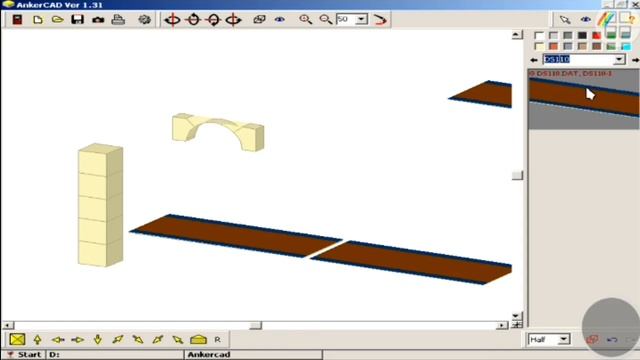The image size is (640, 360).
Task: Click the second up-right diagonal arrow icon
Action: [x=158, y=339]
